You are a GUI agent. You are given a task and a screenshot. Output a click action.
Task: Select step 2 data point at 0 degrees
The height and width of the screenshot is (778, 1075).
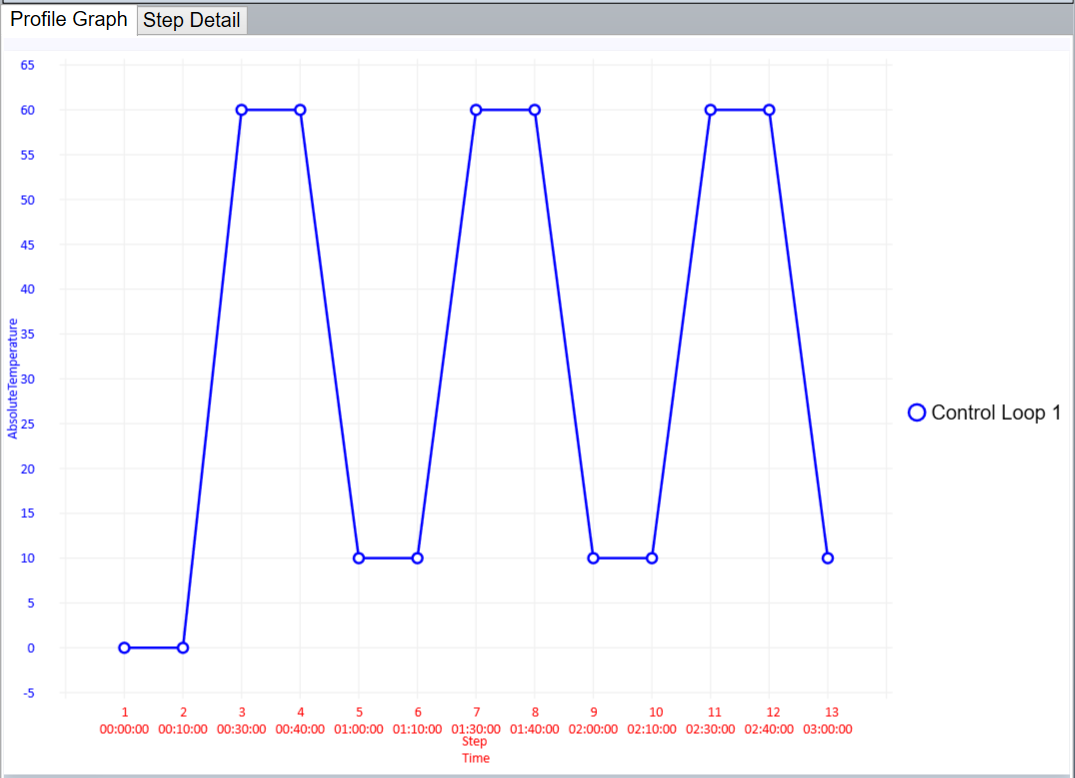pos(183,648)
